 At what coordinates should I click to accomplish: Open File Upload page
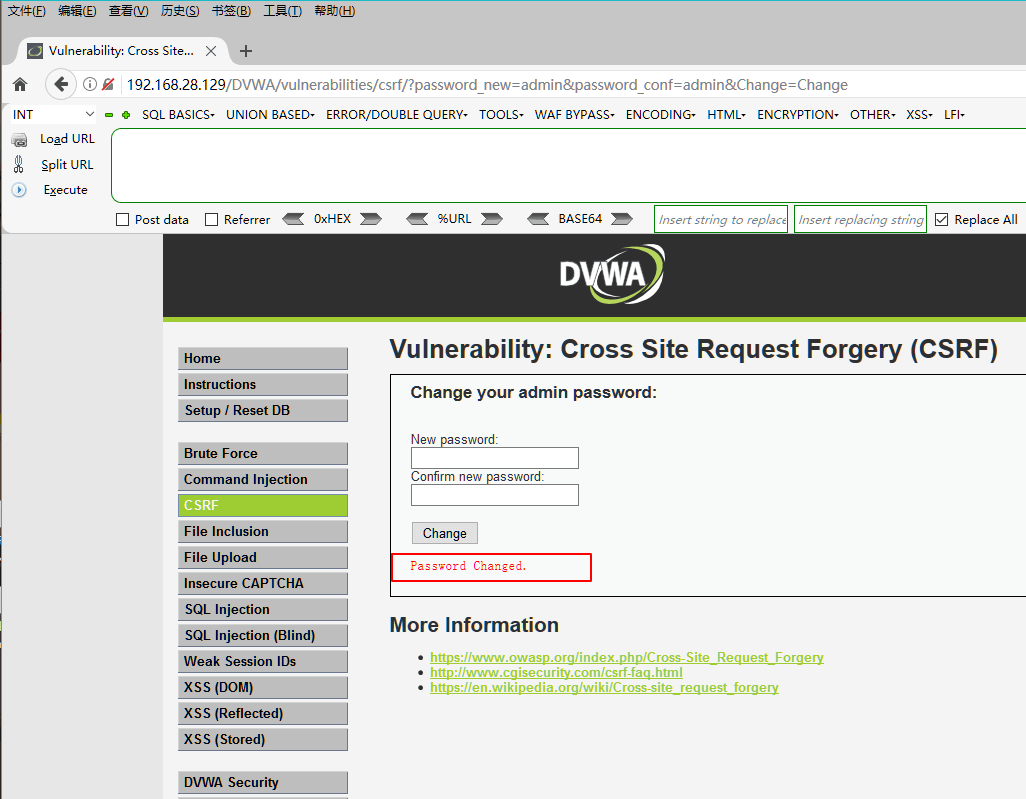click(x=262, y=558)
